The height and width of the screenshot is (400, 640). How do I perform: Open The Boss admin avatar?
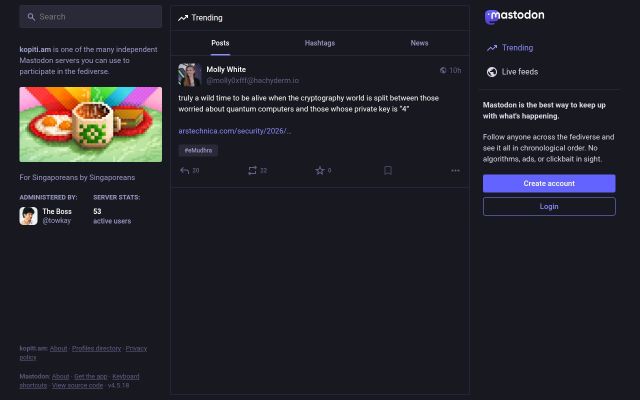(29, 216)
